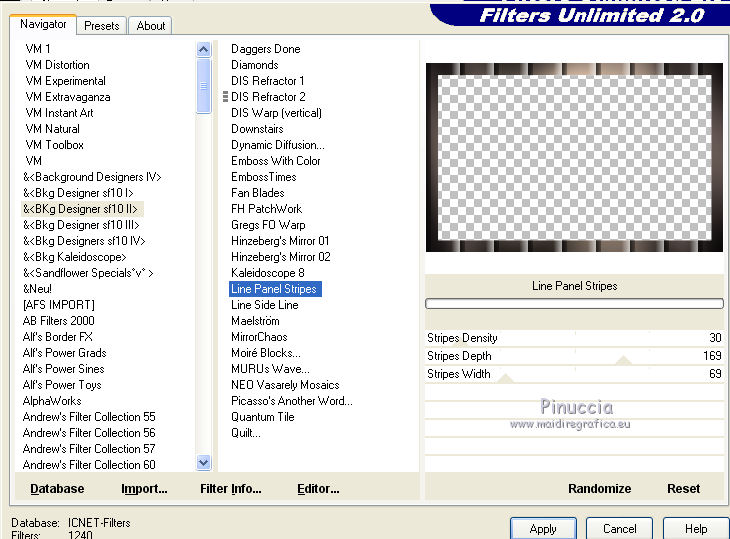Select &<Bkg Designer sf10 I> category
Image resolution: width=730 pixels, height=539 pixels.
78,193
